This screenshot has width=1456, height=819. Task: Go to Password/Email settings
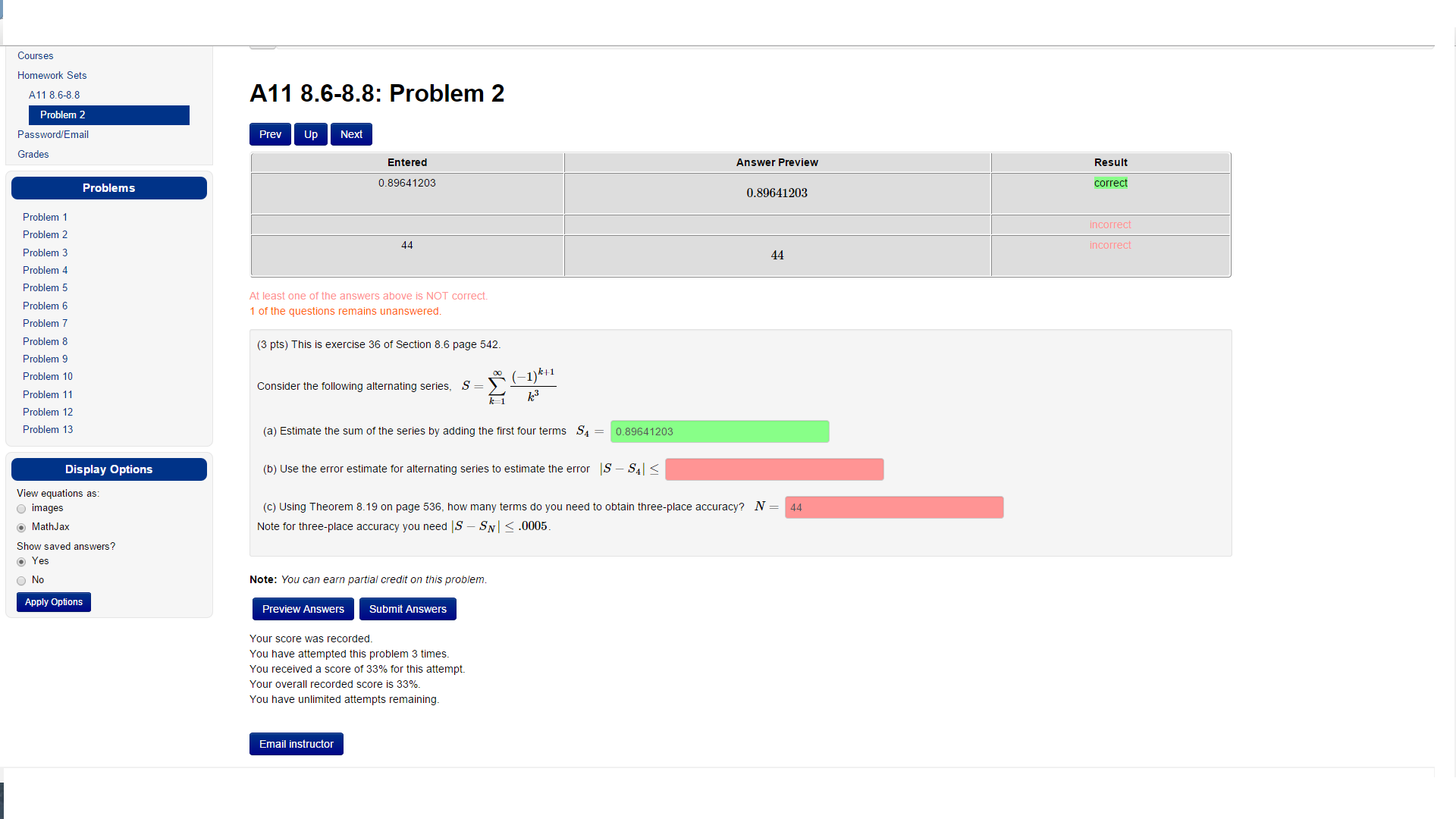pyautogui.click(x=53, y=134)
